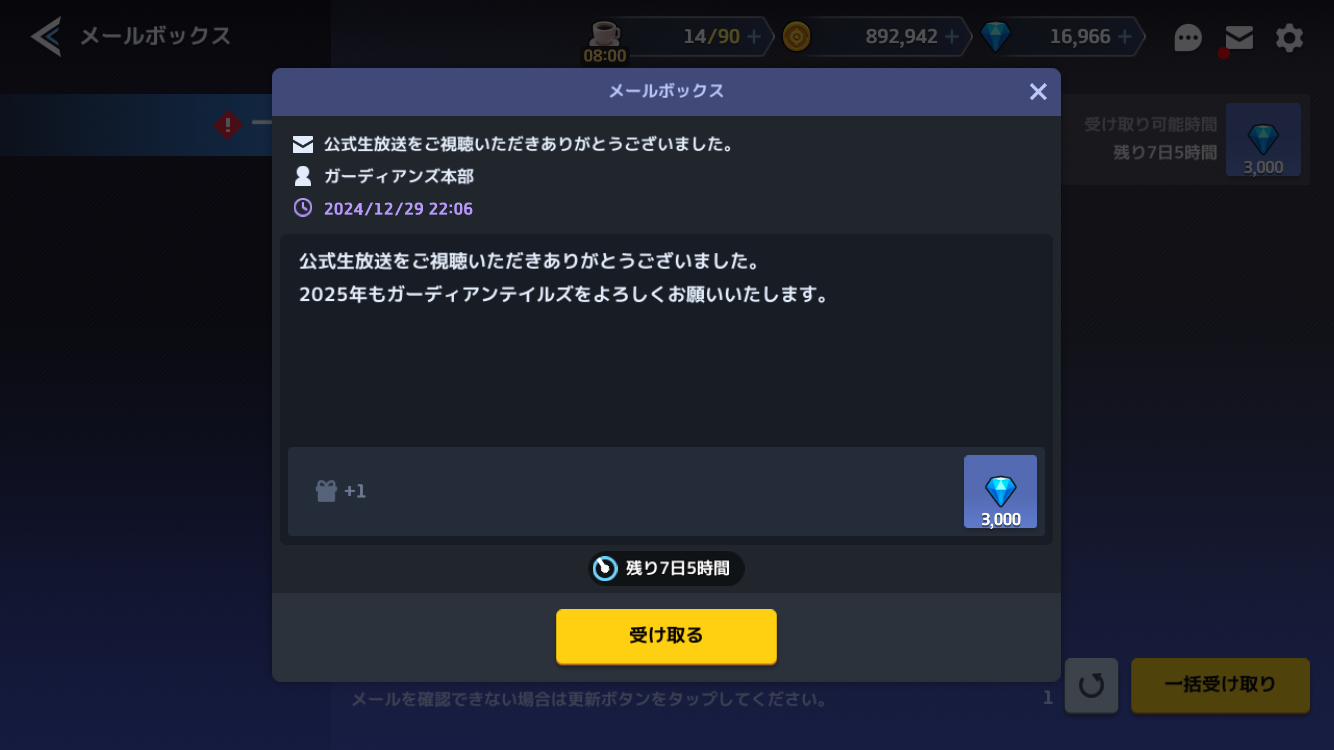Claim everything with 一括受け取り button
This screenshot has width=1334, height=750.
[1220, 685]
